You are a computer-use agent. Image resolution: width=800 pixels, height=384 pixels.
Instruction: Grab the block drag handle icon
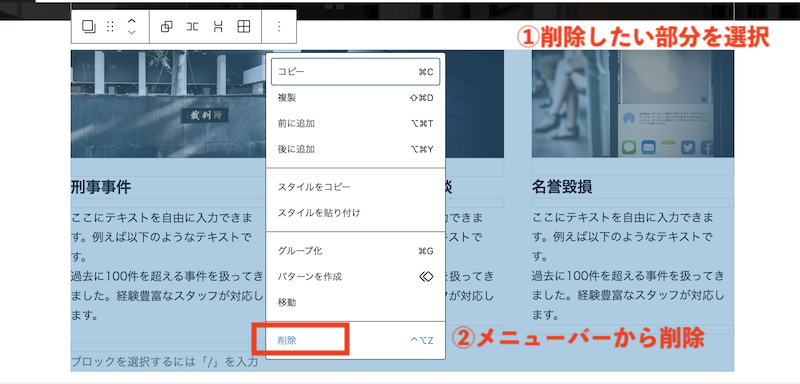tap(110, 27)
